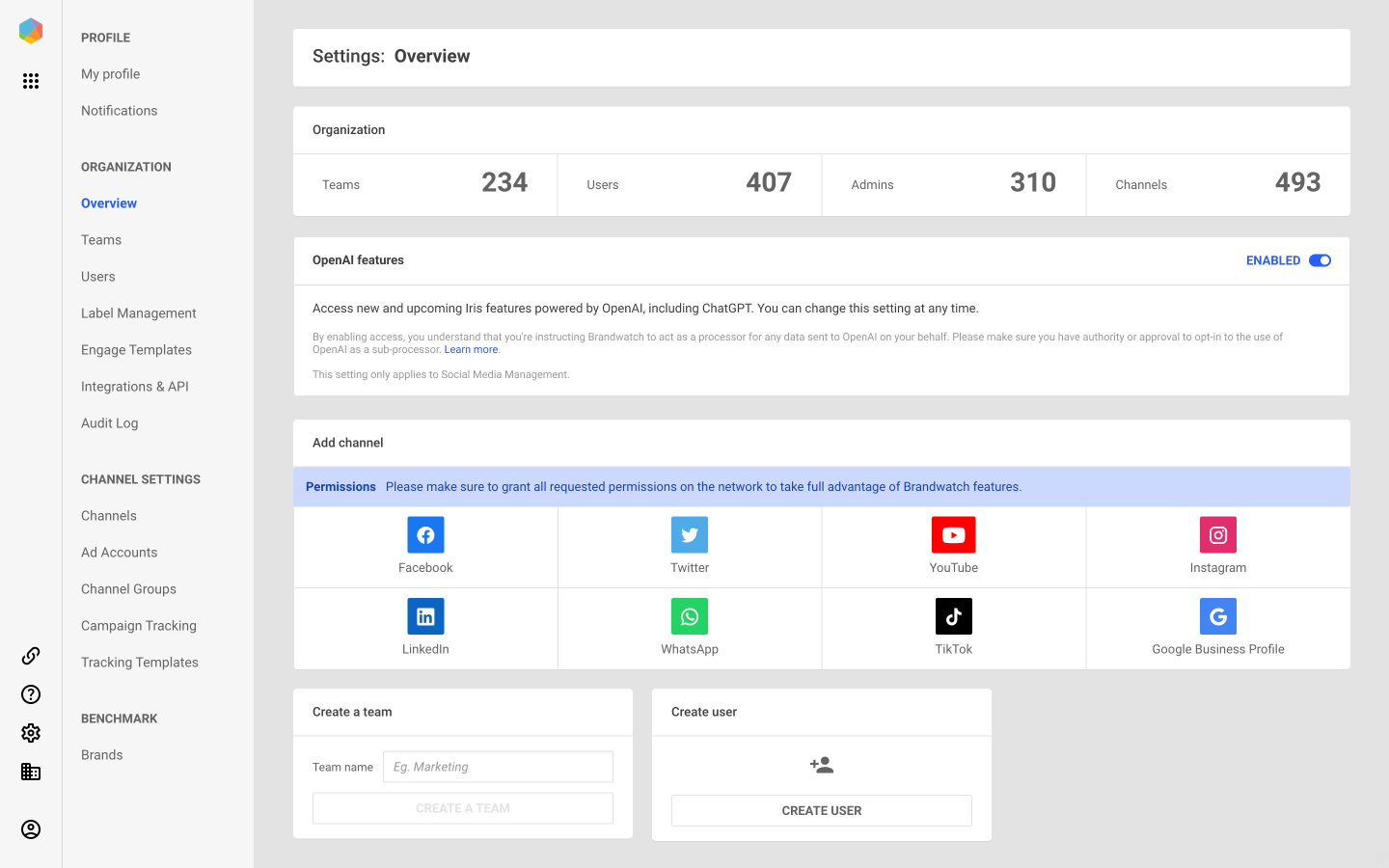Add a LinkedIn channel icon
Screen dimensions: 1389x868
pos(425,616)
